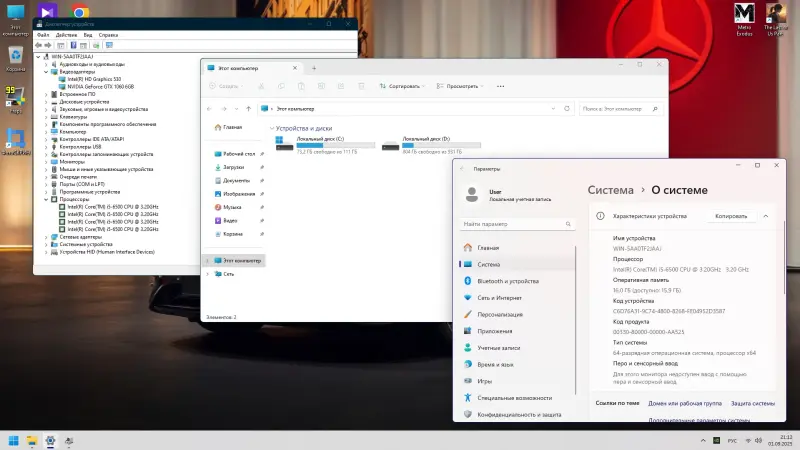Open Документы in Explorer sidebar
Image resolution: width=800 pixels, height=450 pixels.
(x=234, y=180)
